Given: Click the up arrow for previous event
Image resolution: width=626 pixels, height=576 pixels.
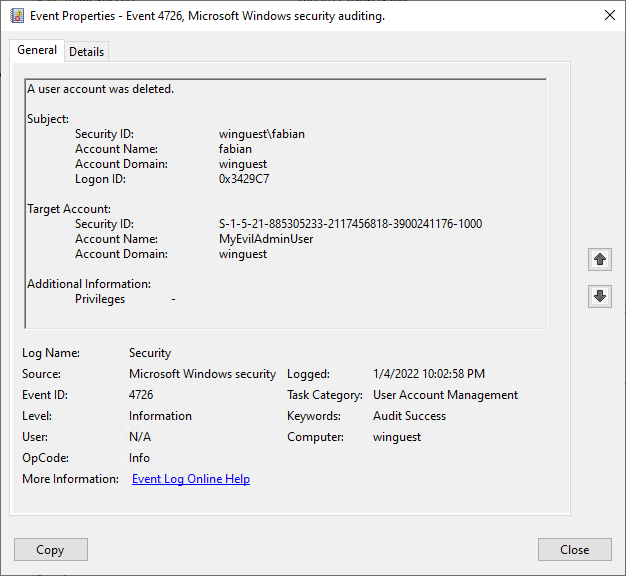Looking at the screenshot, I should coord(599,260).
